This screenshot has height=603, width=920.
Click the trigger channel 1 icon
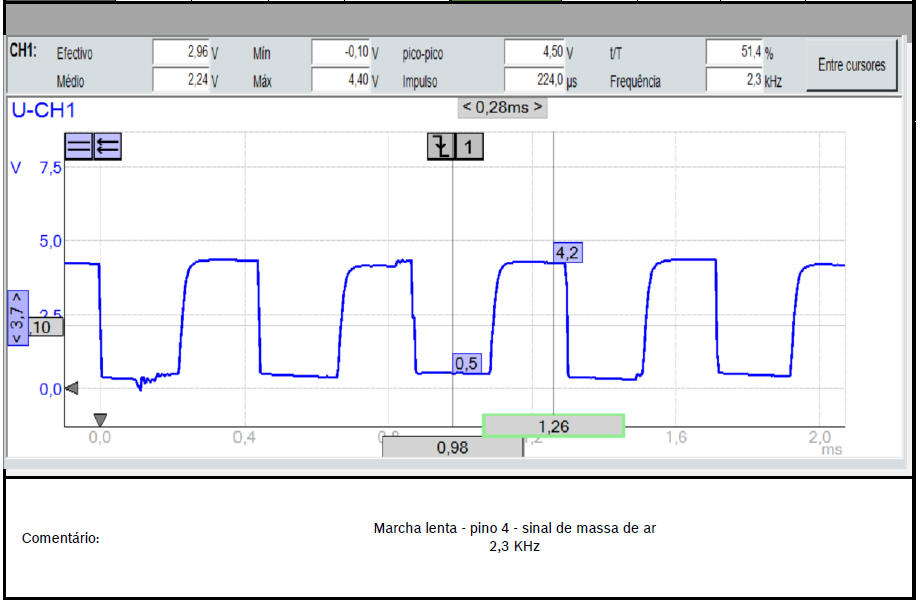tap(469, 147)
